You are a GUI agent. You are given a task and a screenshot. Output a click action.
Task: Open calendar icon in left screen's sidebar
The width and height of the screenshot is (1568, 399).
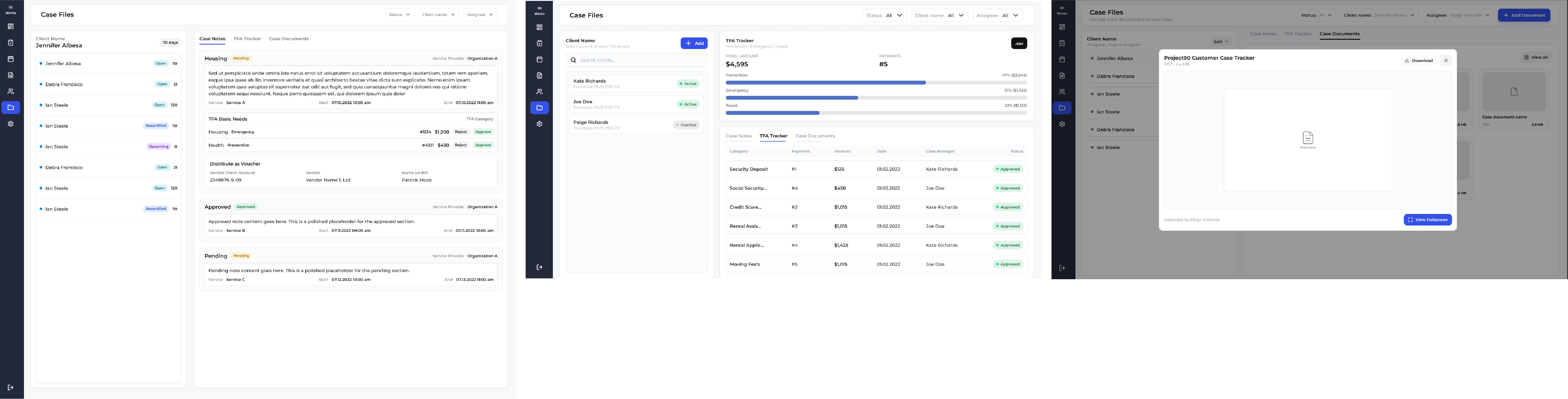tap(10, 59)
